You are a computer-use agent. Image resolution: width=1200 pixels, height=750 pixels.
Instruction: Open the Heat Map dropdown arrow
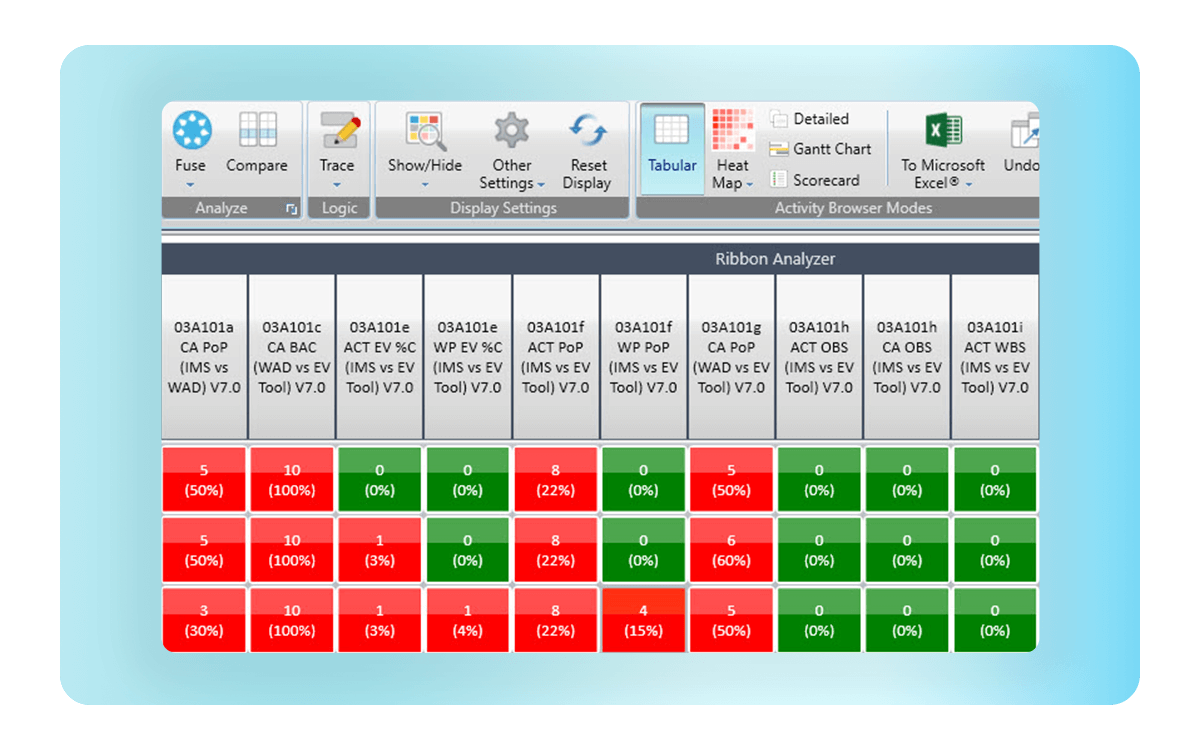(748, 182)
